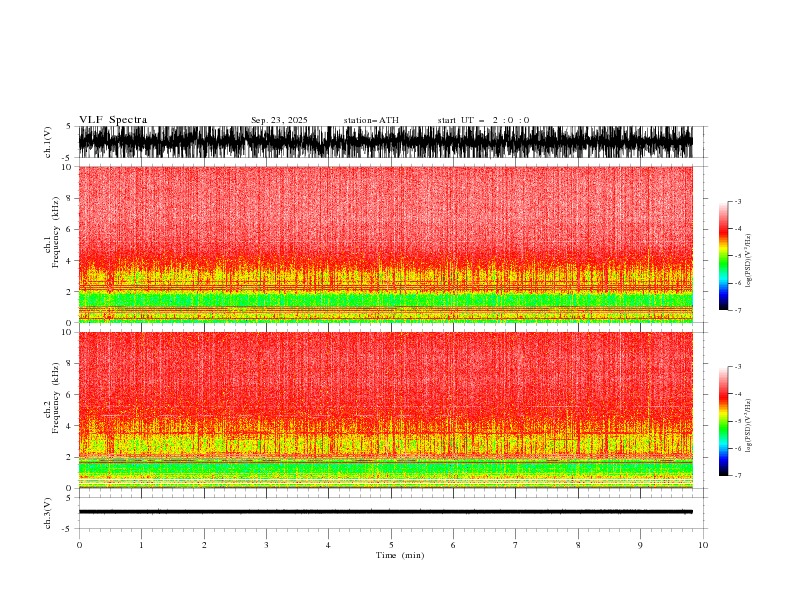Image resolution: width=792 pixels, height=612 pixels.
Task: Click the time axis tick label "3"
Action: pyautogui.click(x=266, y=545)
